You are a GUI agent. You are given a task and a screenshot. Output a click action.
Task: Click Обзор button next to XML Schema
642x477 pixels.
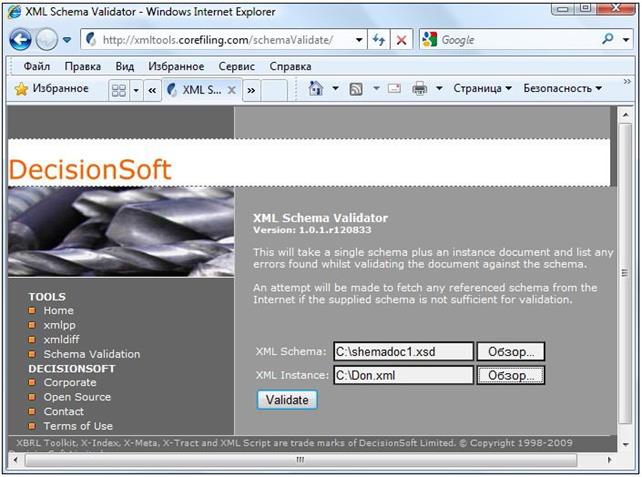coord(510,352)
